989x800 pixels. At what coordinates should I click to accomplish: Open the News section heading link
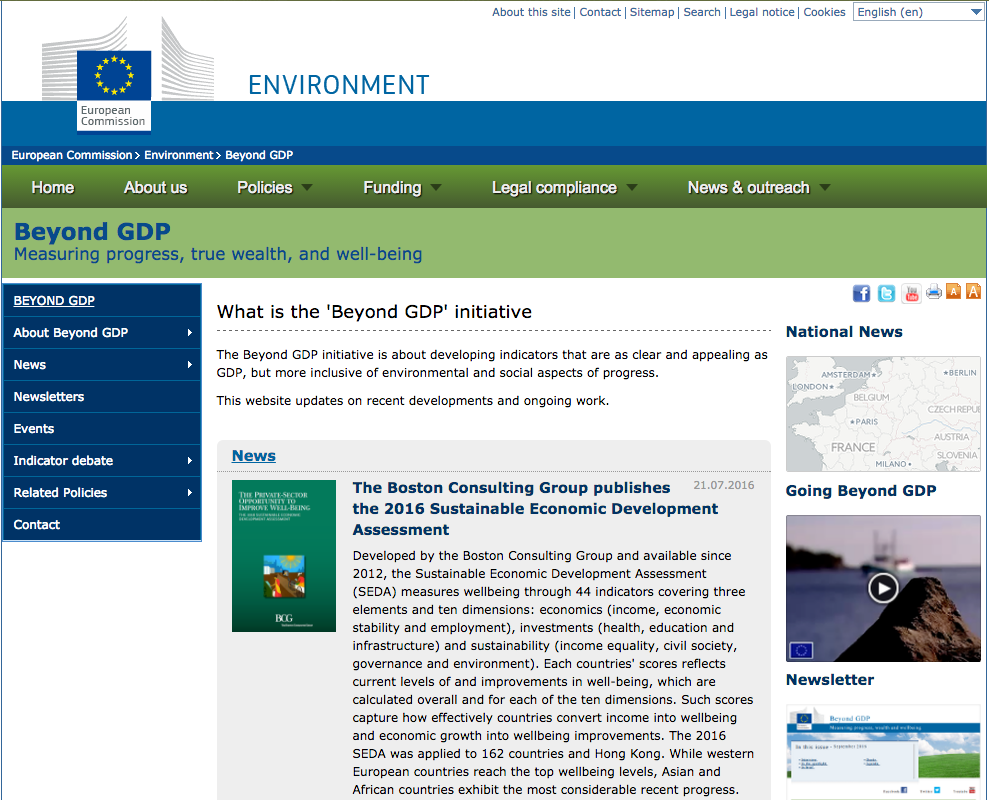[x=254, y=456]
